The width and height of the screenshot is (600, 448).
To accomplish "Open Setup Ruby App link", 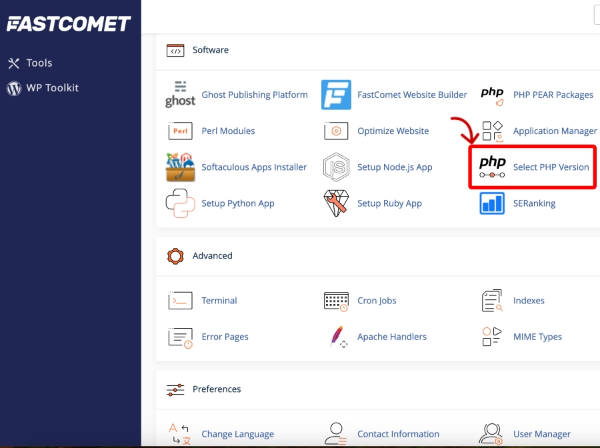I will pos(390,203).
